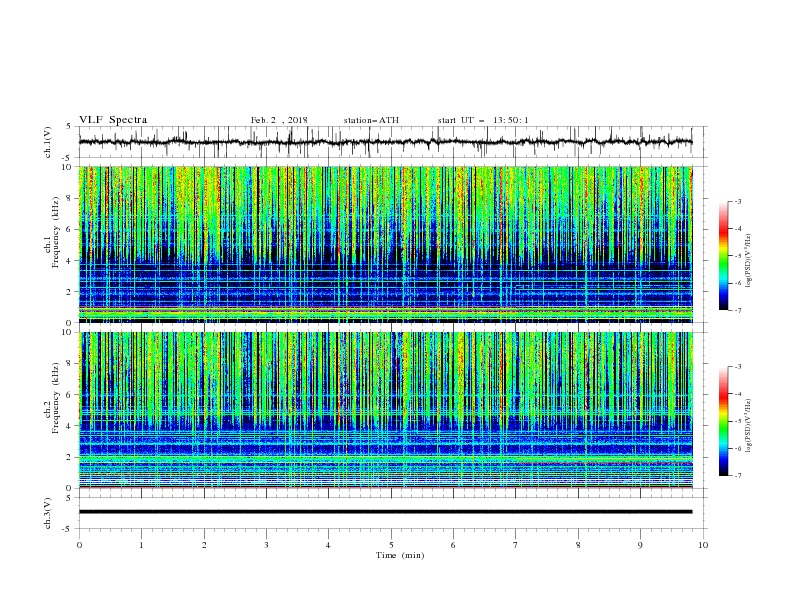The height and width of the screenshot is (612, 792).
Task: Click time axis tick label "5"
Action: tap(391, 545)
